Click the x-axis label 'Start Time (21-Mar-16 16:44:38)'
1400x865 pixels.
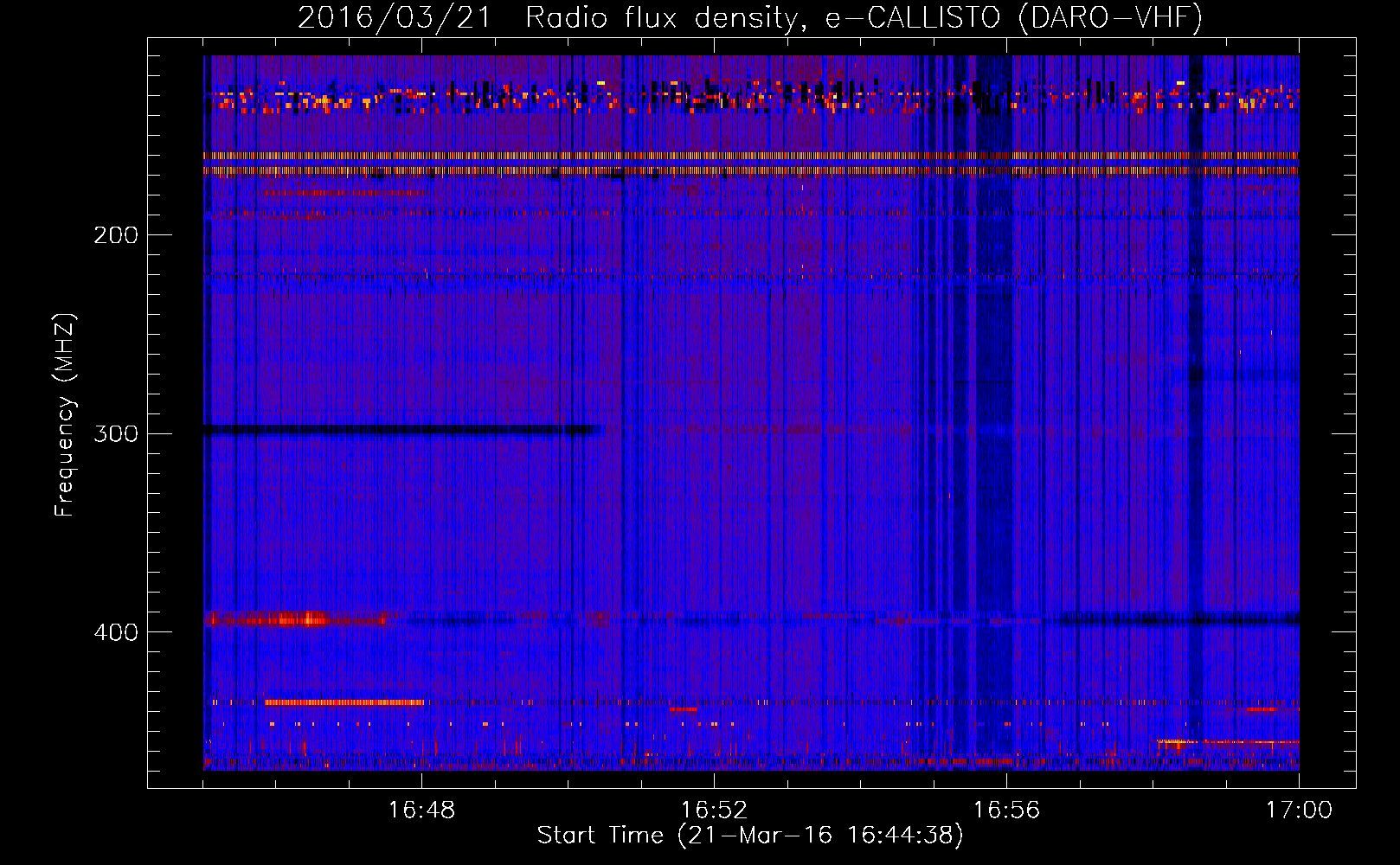tap(750, 836)
